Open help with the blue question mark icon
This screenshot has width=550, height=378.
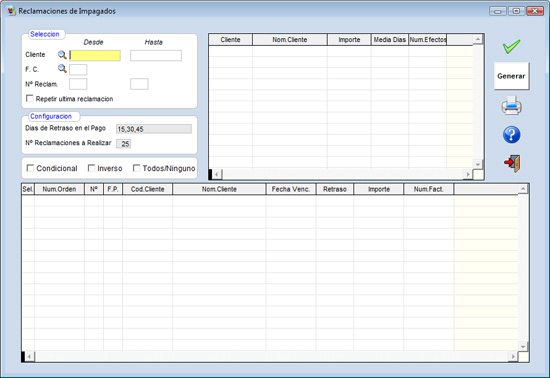511,135
